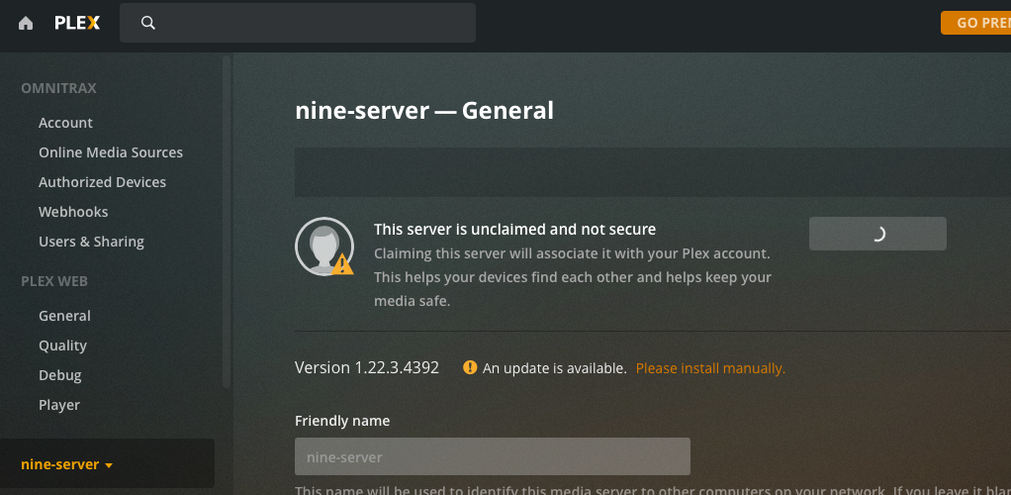The width and height of the screenshot is (1011, 495).
Task: Open Online Media Sources settings
Action: 110,153
